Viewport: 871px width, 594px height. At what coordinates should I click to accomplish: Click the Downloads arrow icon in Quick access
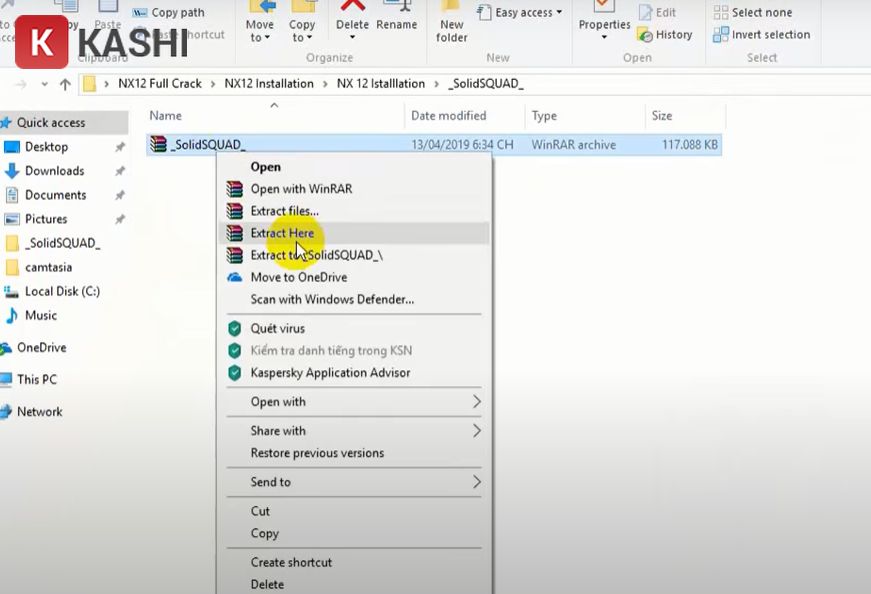click(12, 171)
